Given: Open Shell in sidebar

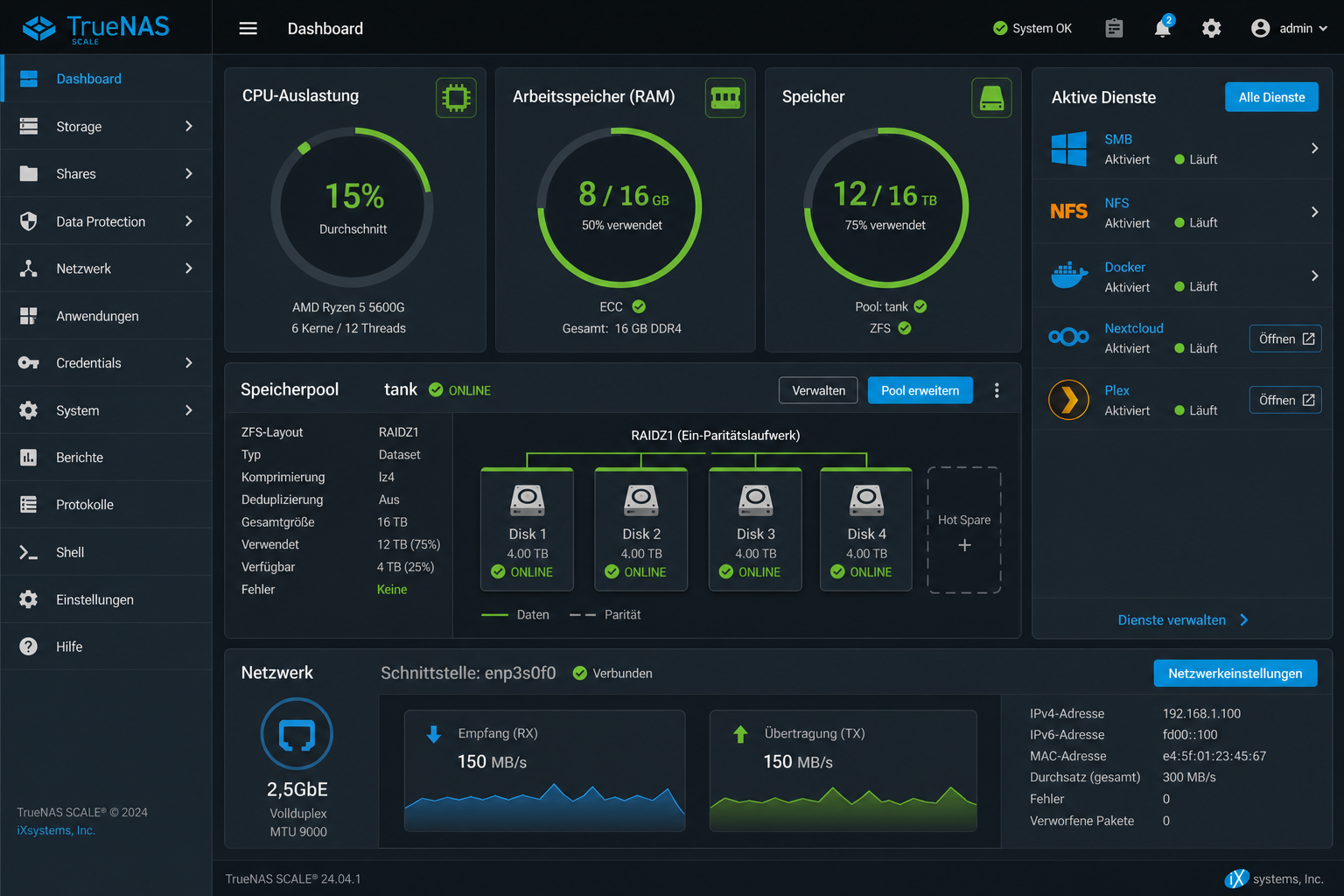Looking at the screenshot, I should (107, 552).
